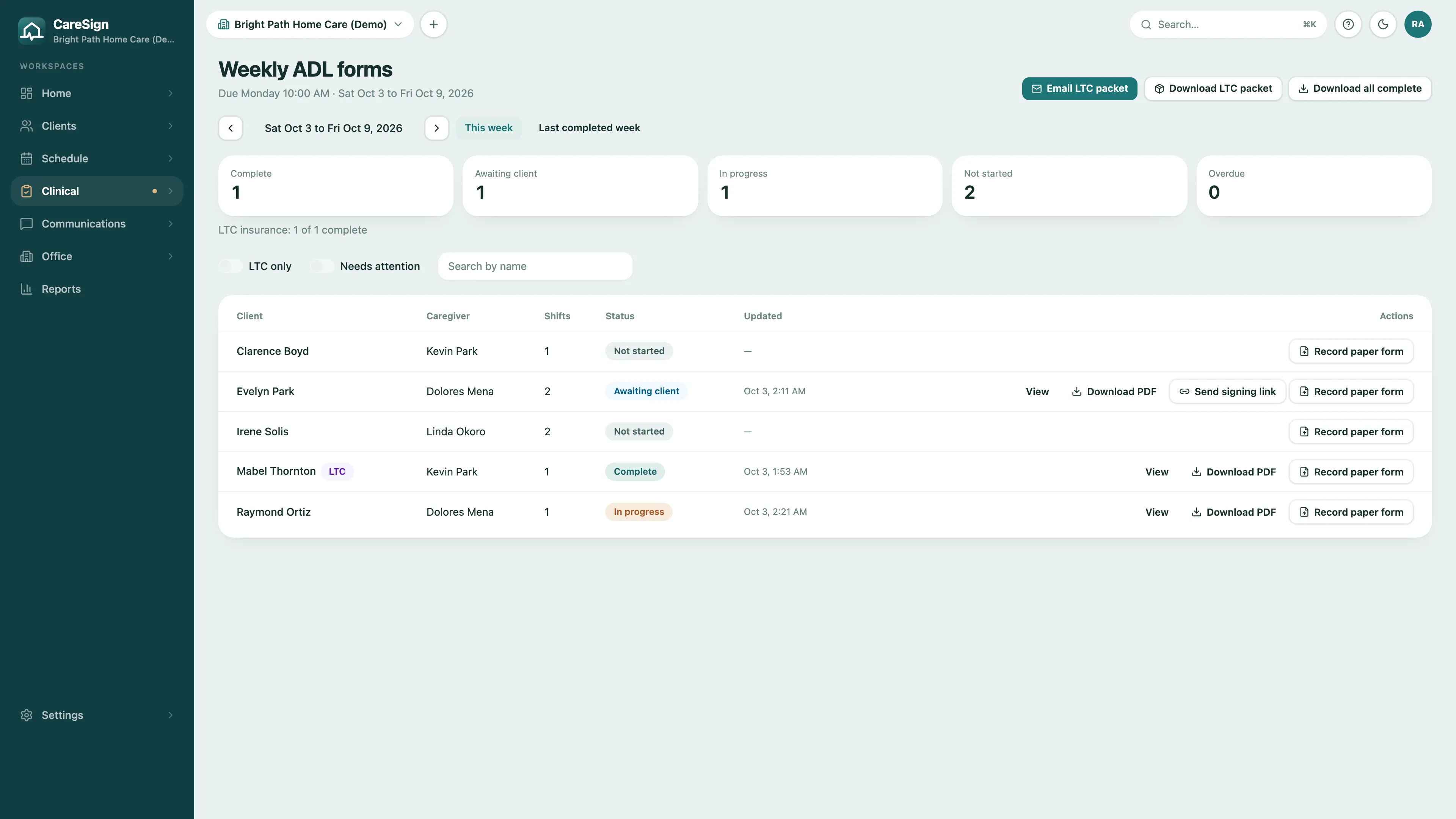View Mabel Thornton's form
The height and width of the screenshot is (819, 1456).
pyautogui.click(x=1156, y=472)
